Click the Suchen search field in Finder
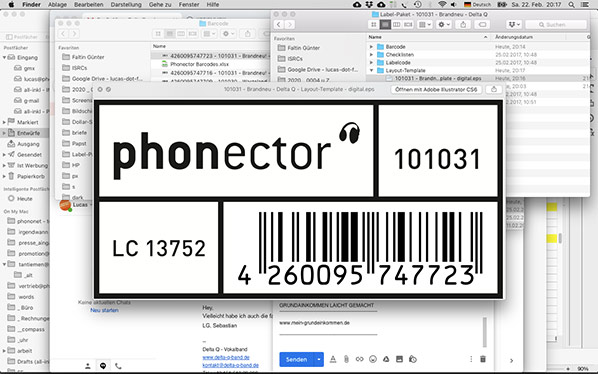598x374 pixels. click(556, 24)
